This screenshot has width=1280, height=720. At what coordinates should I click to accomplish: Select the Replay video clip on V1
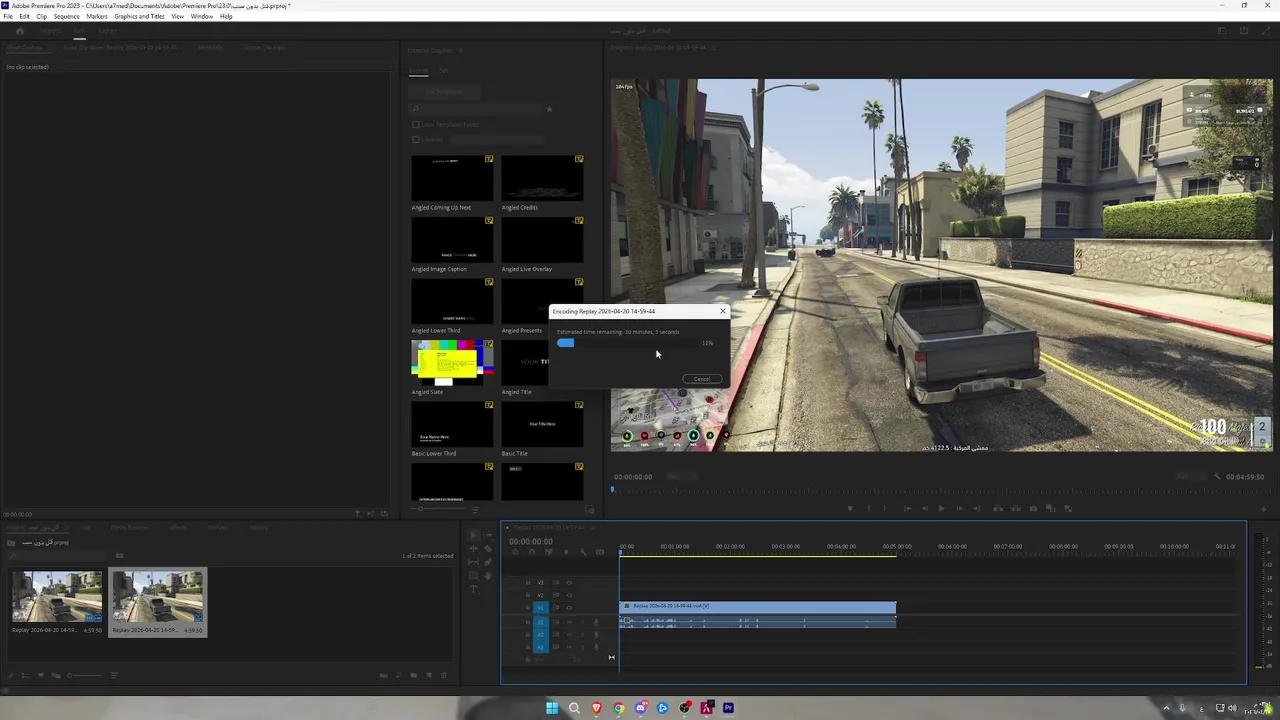[758, 606]
